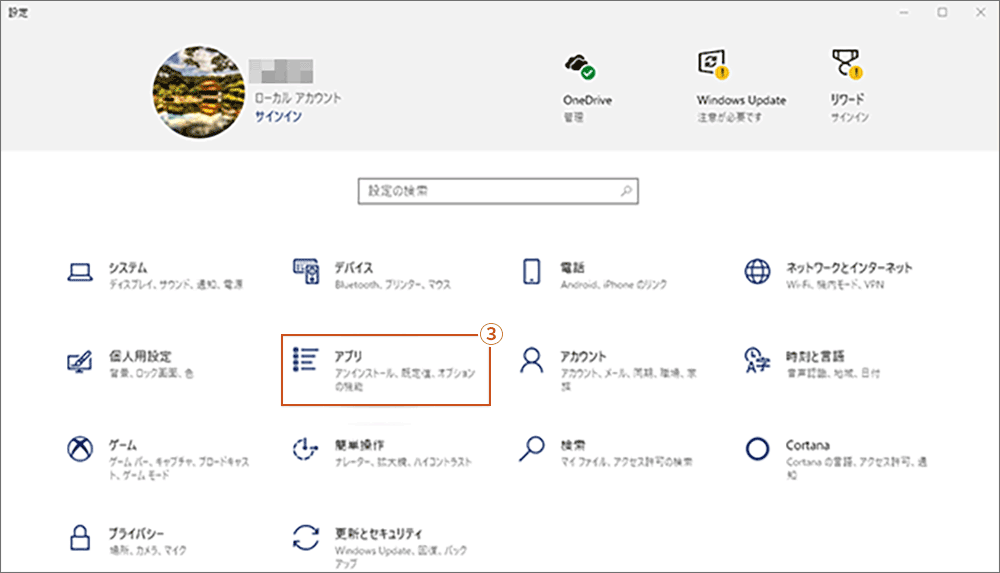Click the リワード medal icon

pos(847,64)
